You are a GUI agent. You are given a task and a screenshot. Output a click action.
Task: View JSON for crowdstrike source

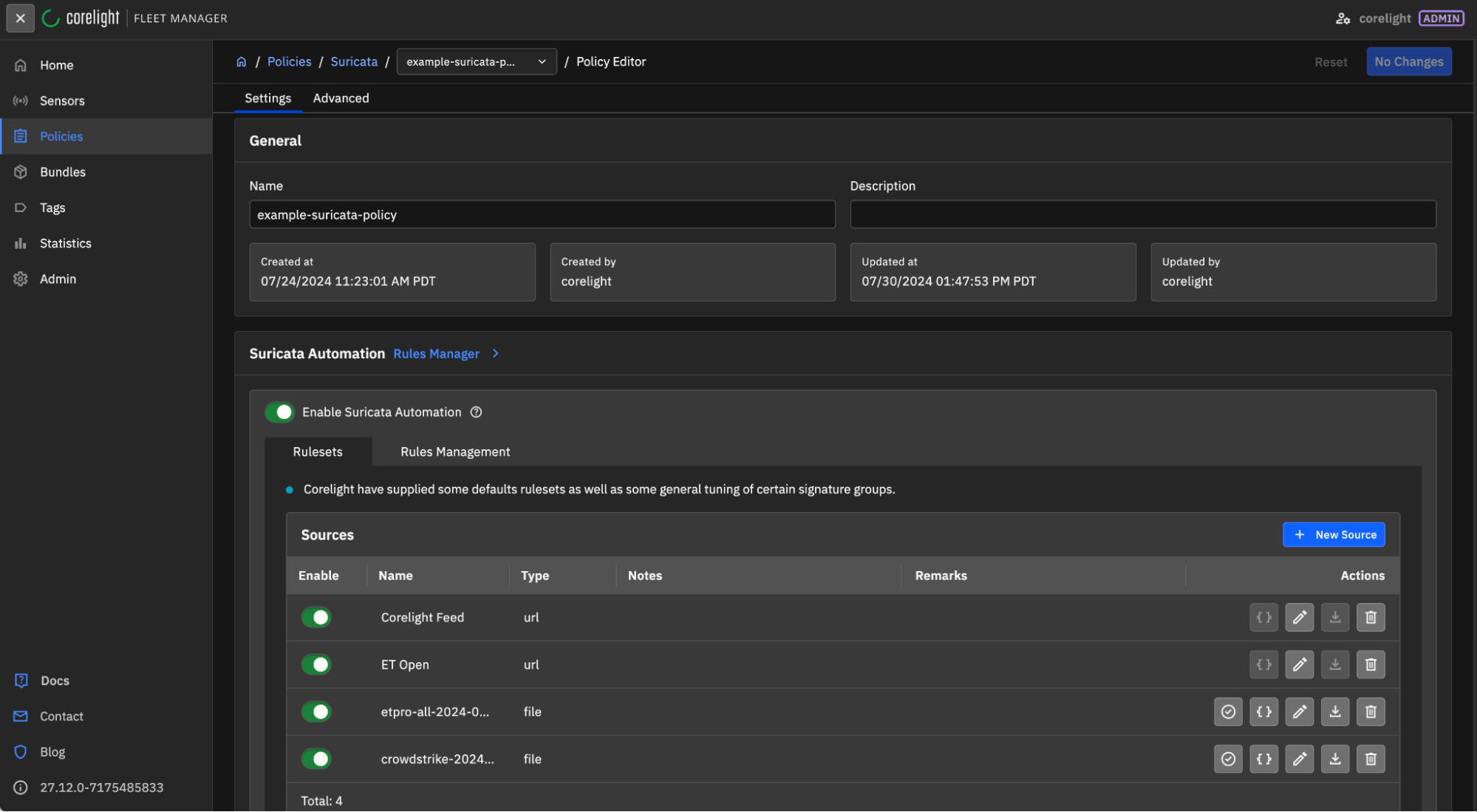coord(1263,759)
